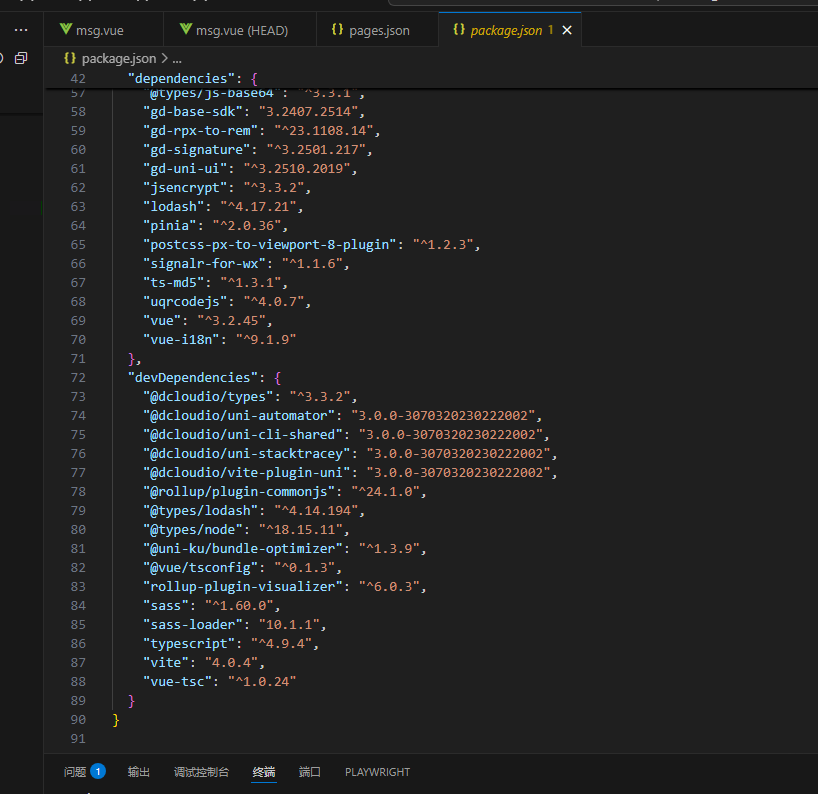Click the Vue logo icon on the msg.vue tab
The width and height of the screenshot is (818, 794).
(66, 30)
